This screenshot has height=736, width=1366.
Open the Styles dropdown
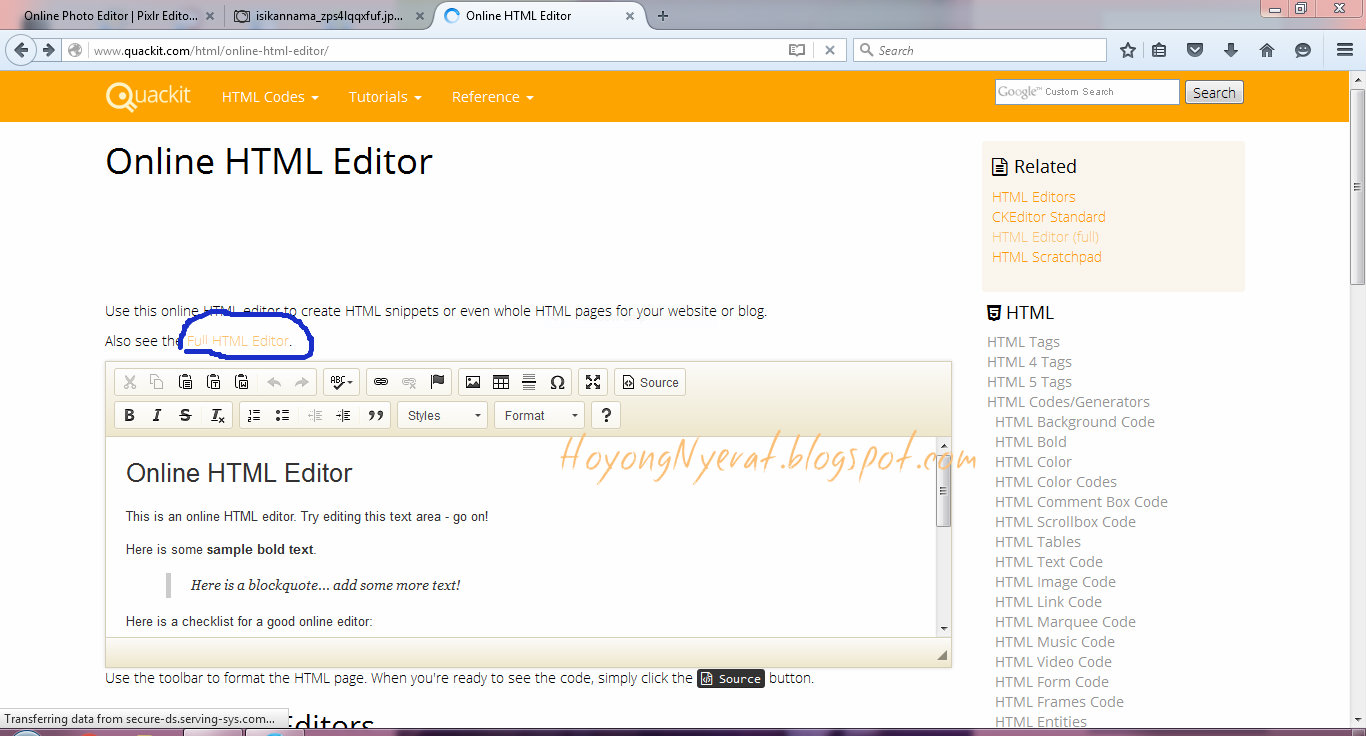(442, 414)
